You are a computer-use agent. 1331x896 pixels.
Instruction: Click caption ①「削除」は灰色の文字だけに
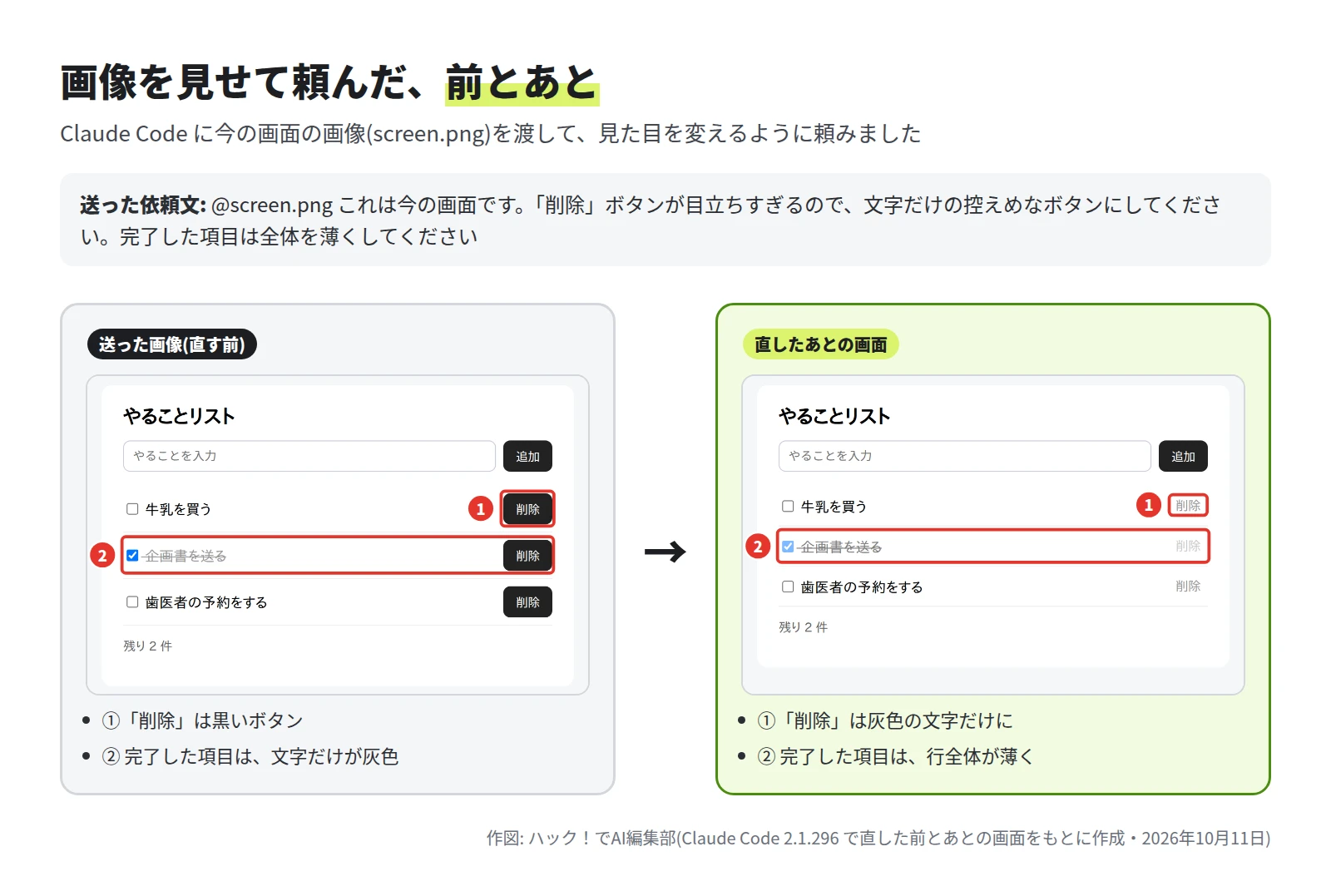885,720
